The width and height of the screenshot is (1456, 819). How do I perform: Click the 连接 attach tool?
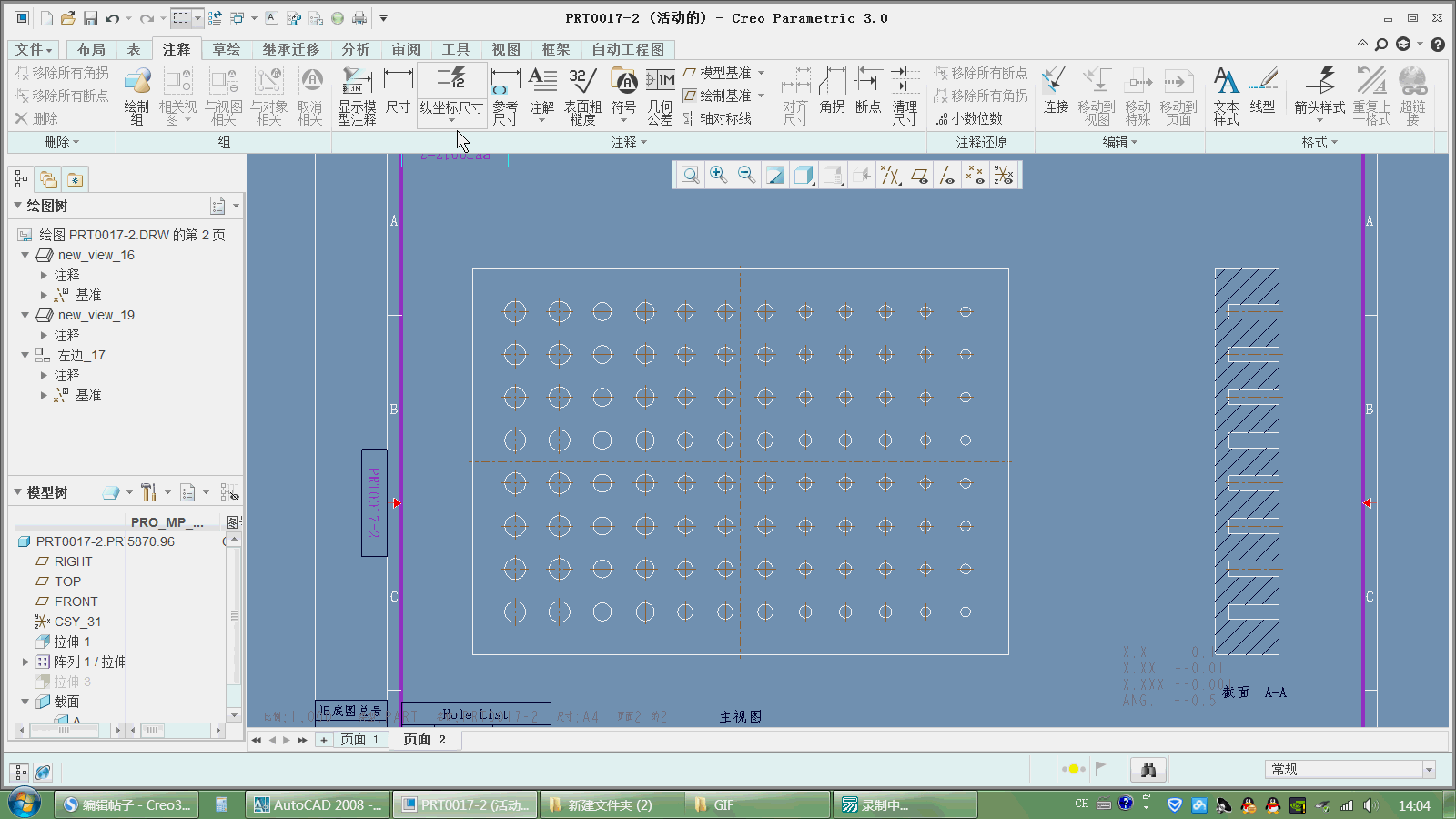1056,91
